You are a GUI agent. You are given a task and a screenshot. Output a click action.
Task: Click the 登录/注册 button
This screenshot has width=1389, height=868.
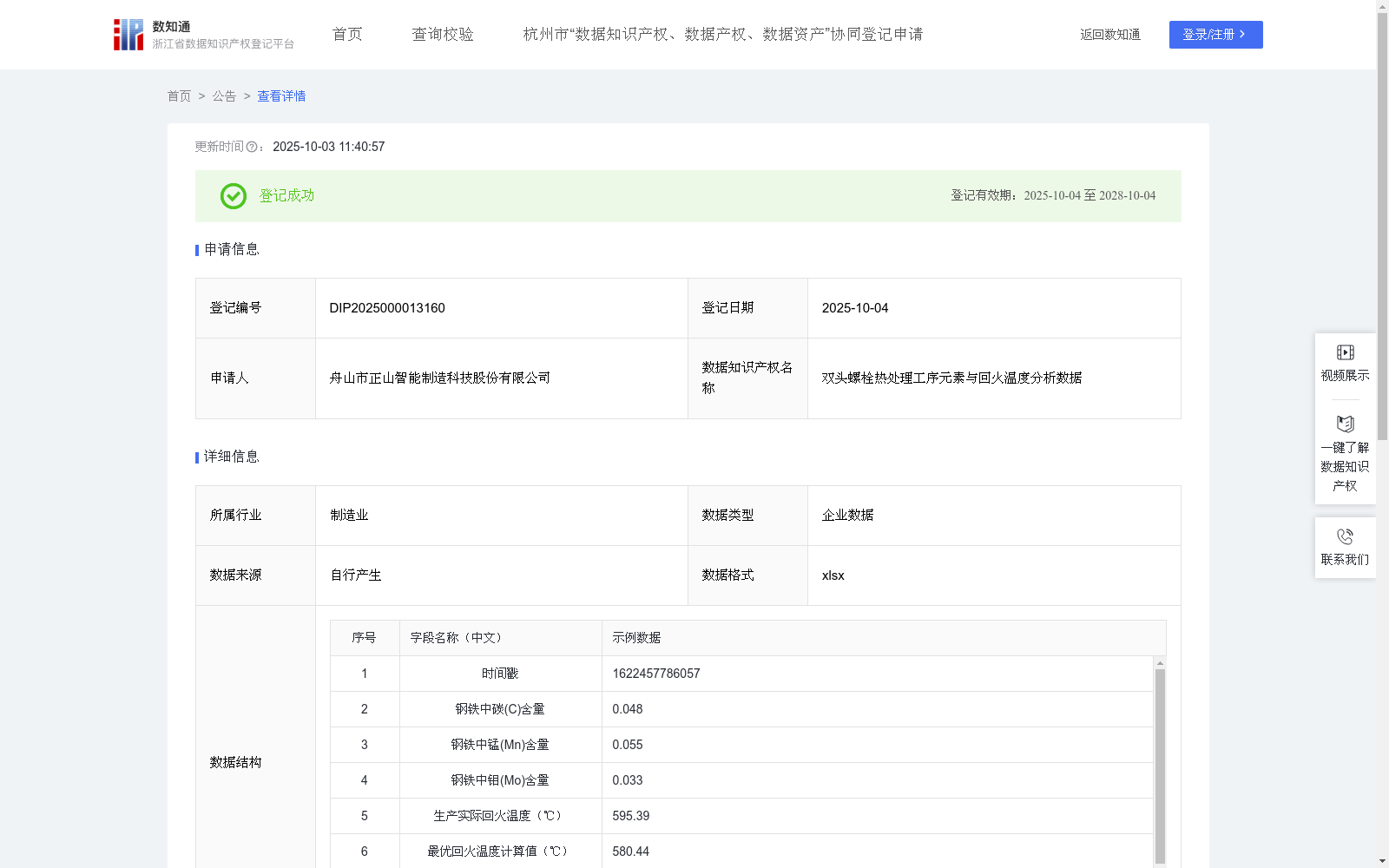[x=1215, y=35]
